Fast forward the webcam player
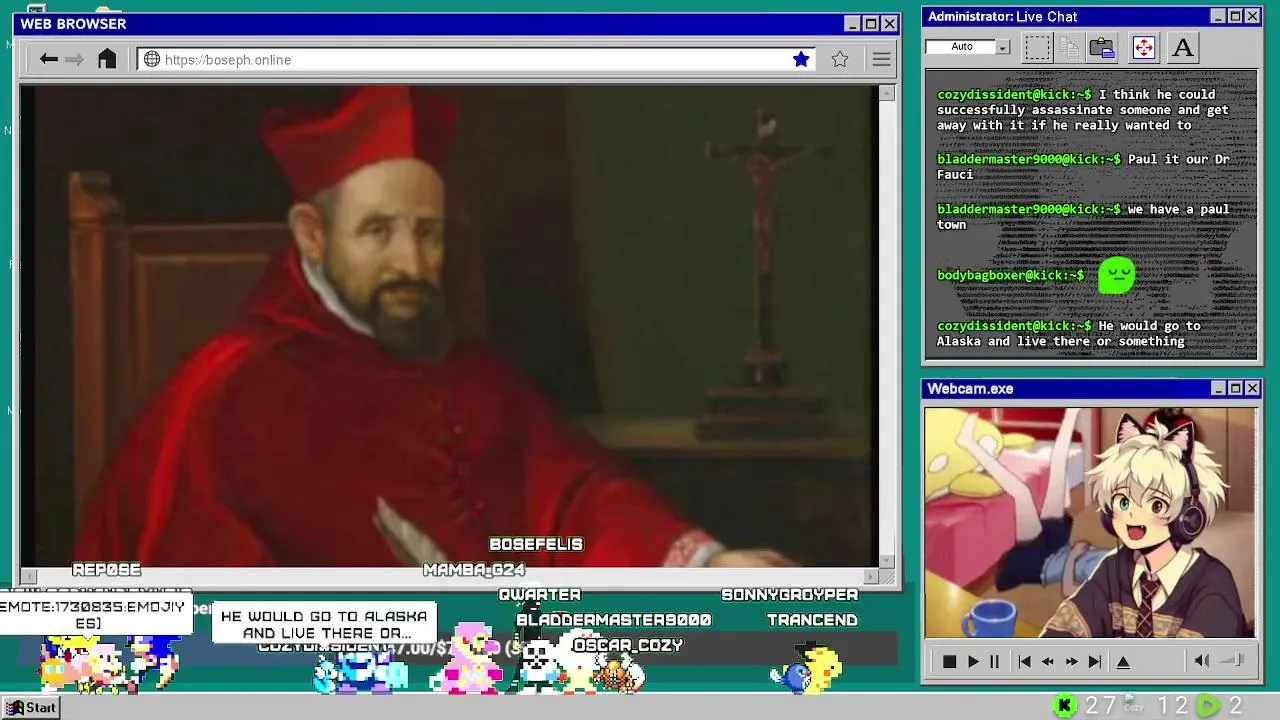 1071,661
